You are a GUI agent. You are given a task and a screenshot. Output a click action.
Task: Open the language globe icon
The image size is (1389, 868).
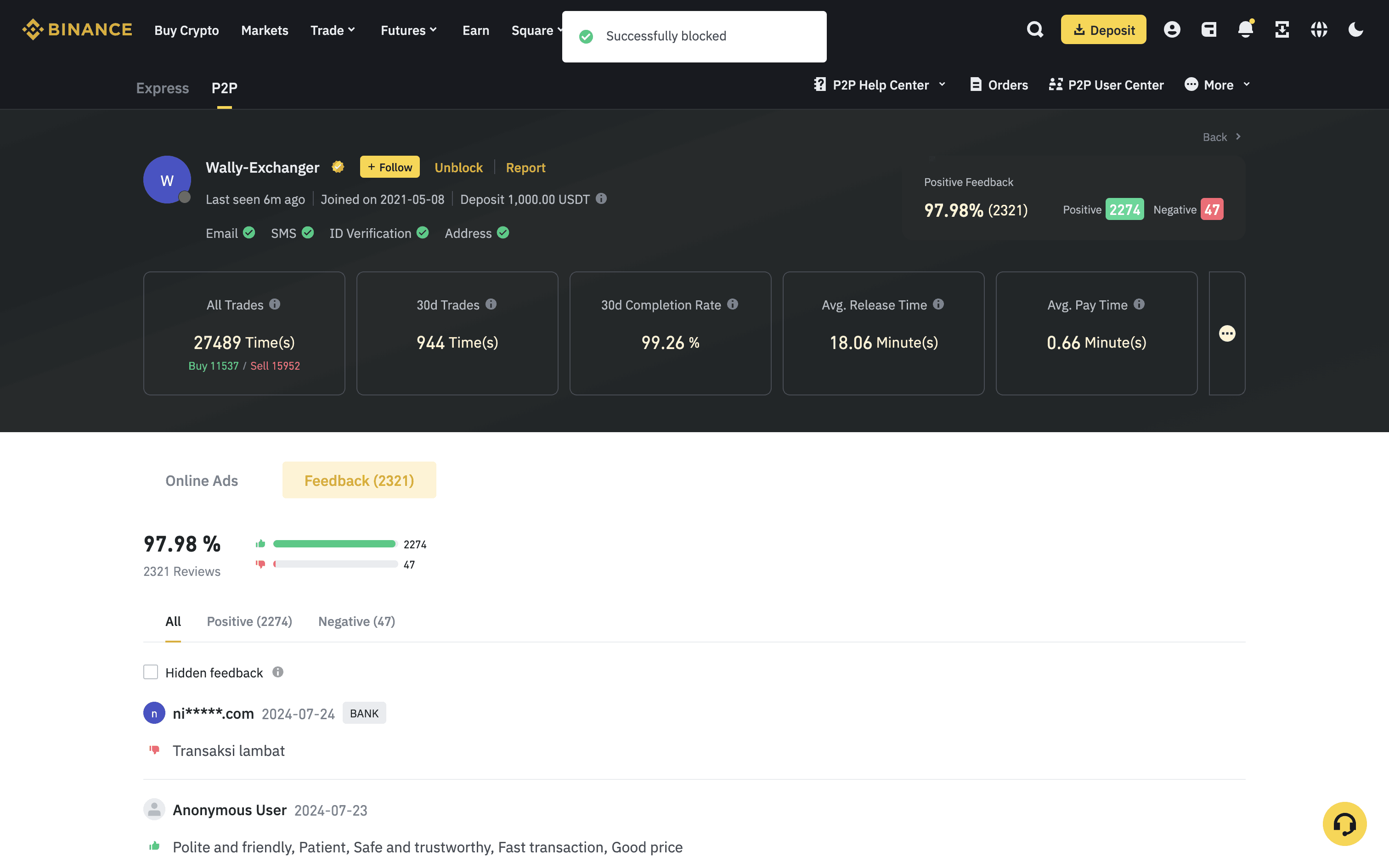[1318, 30]
